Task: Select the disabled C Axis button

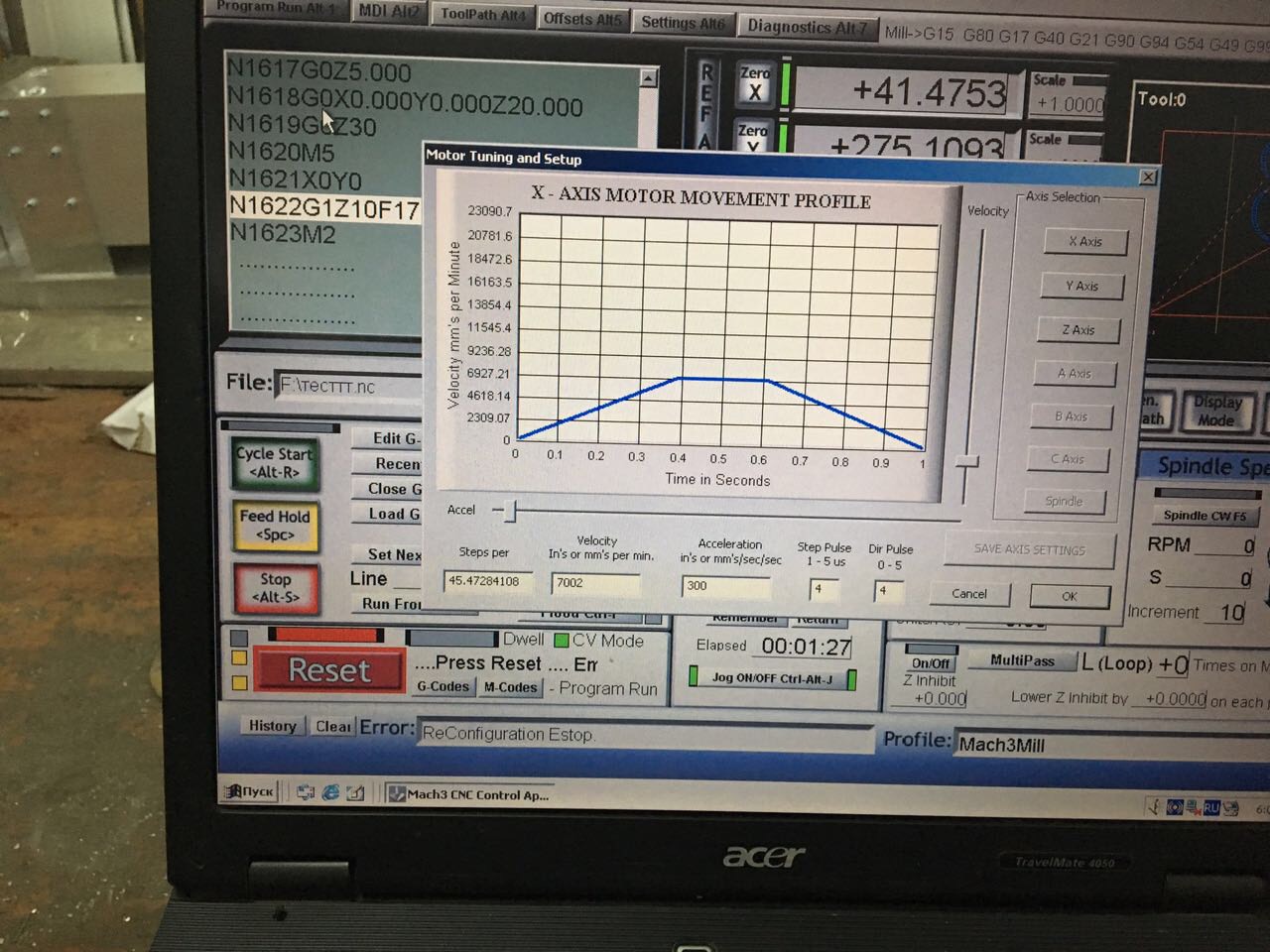Action: pos(1067,459)
